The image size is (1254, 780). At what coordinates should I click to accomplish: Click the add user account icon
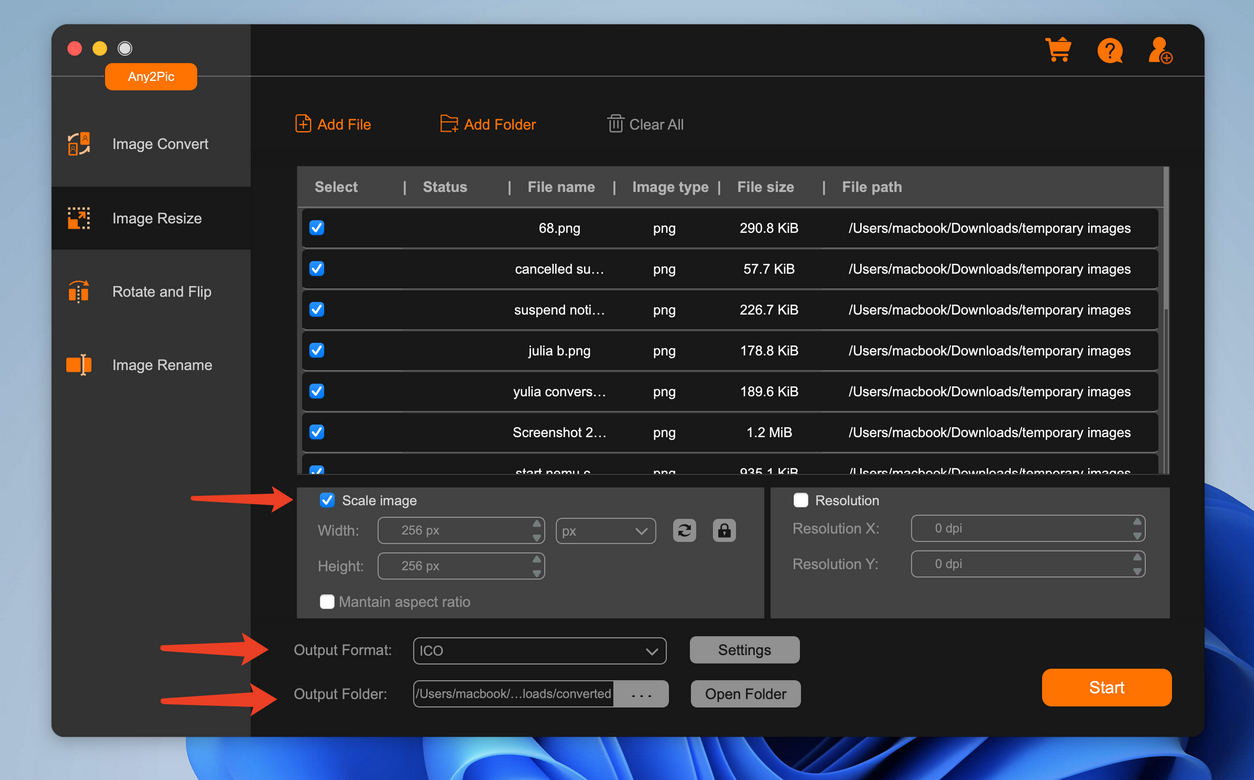tap(1160, 50)
